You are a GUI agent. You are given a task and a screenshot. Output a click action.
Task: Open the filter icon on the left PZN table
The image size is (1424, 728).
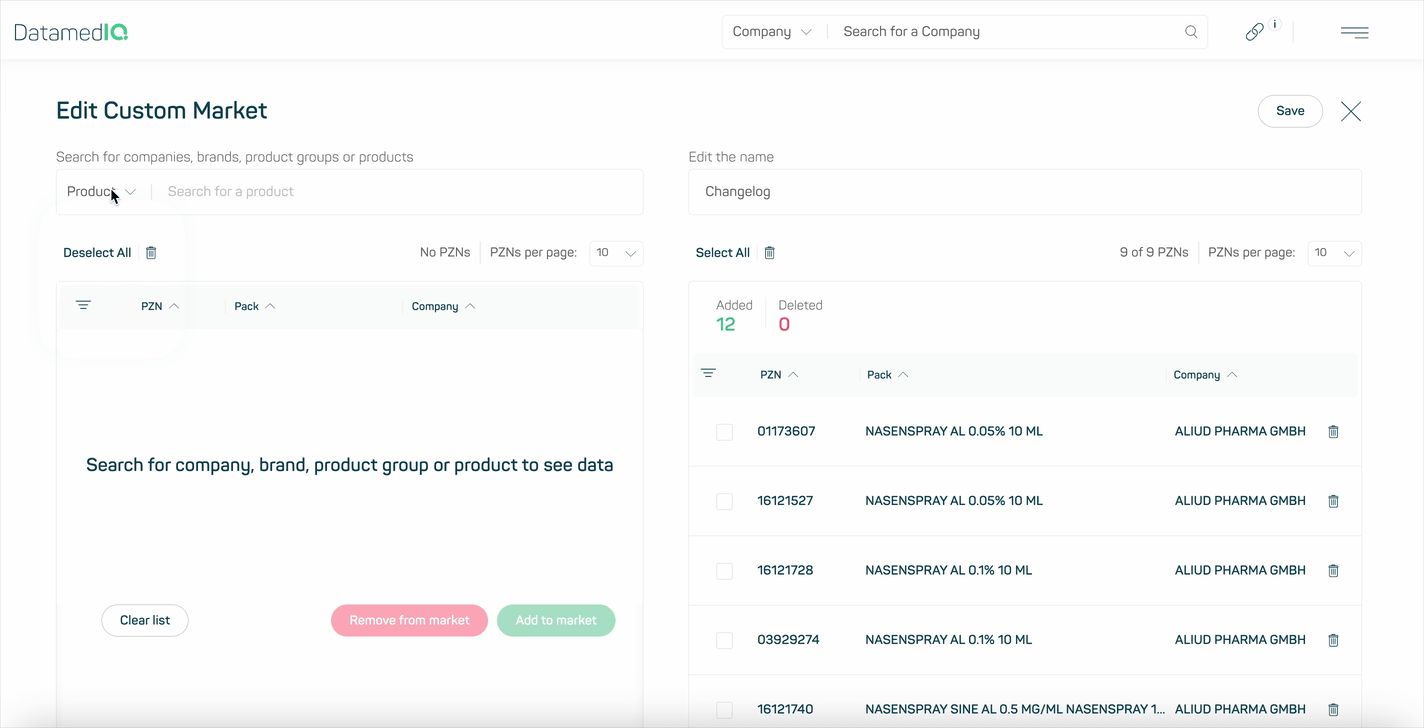pyautogui.click(x=83, y=305)
